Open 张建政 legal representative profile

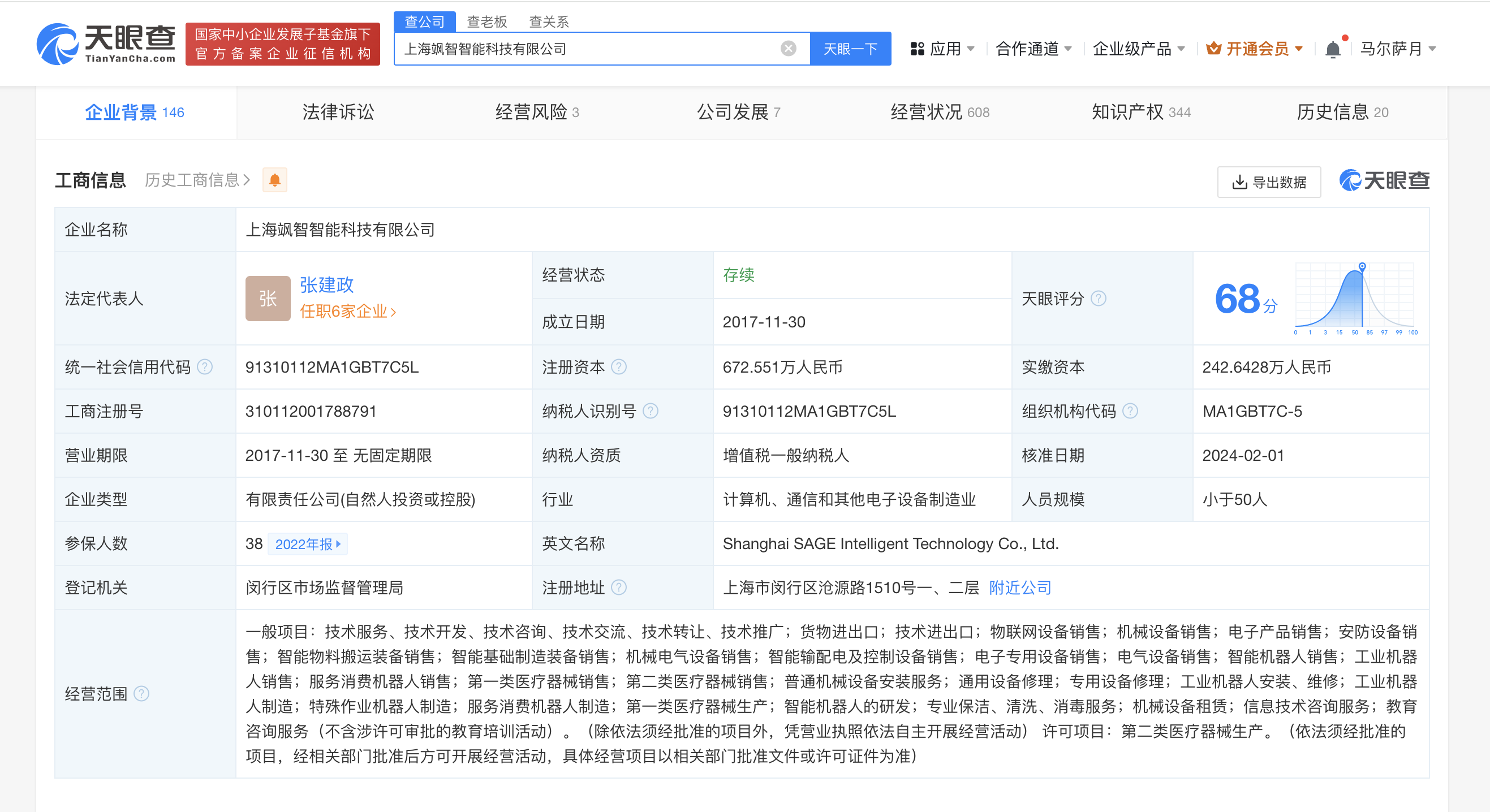point(327,284)
